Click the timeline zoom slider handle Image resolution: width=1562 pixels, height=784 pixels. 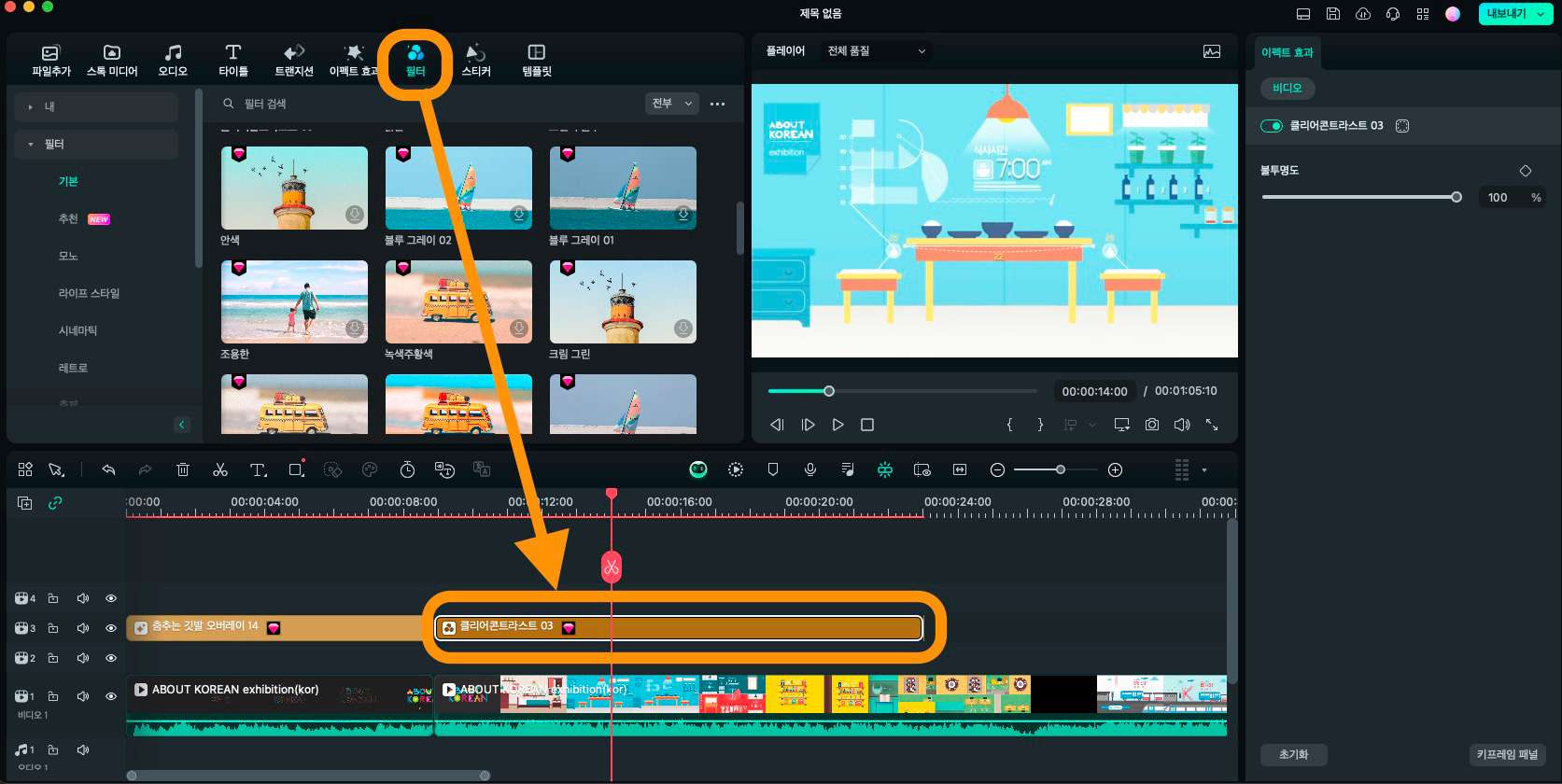[1061, 469]
